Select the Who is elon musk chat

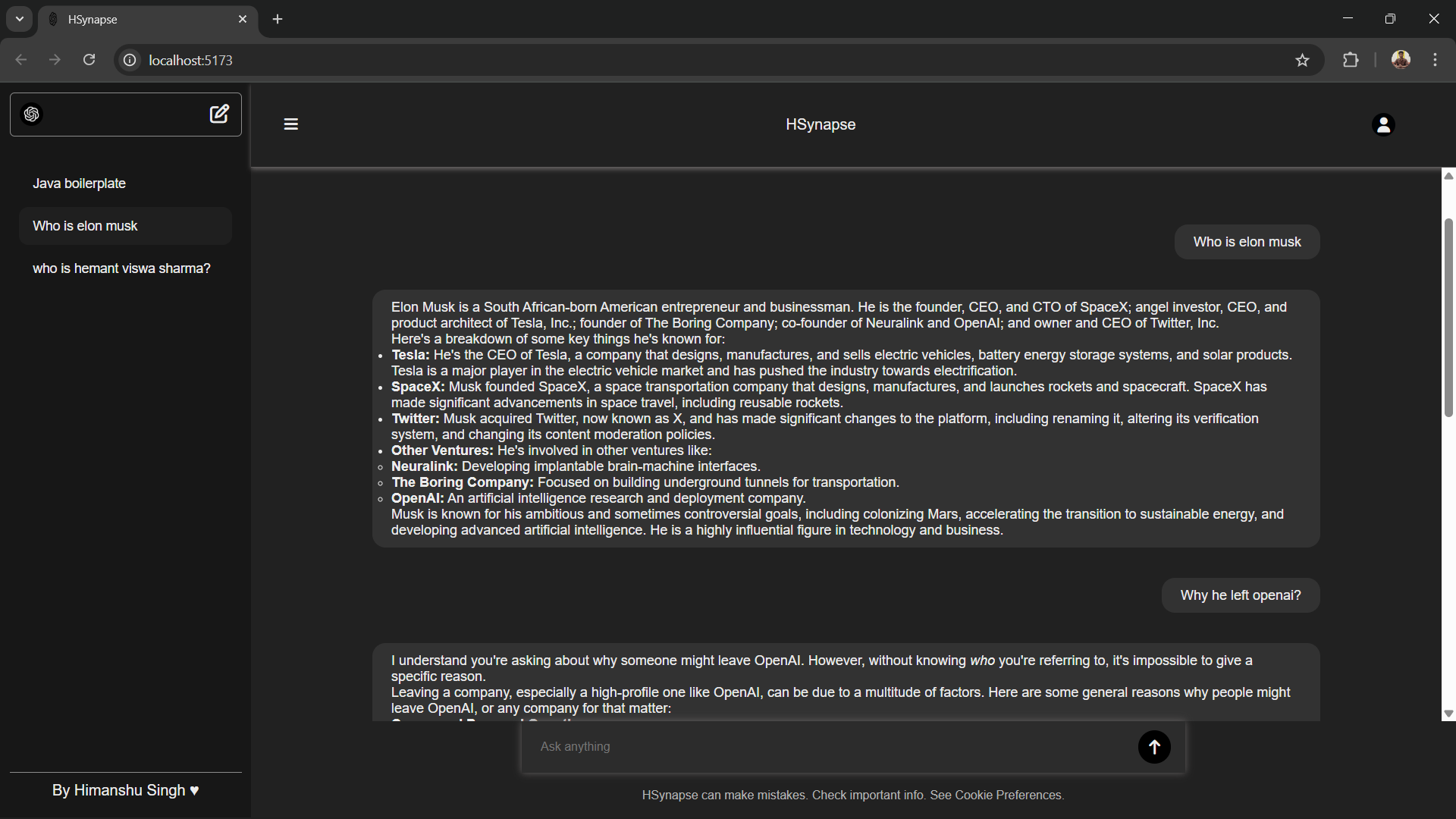pos(85,226)
